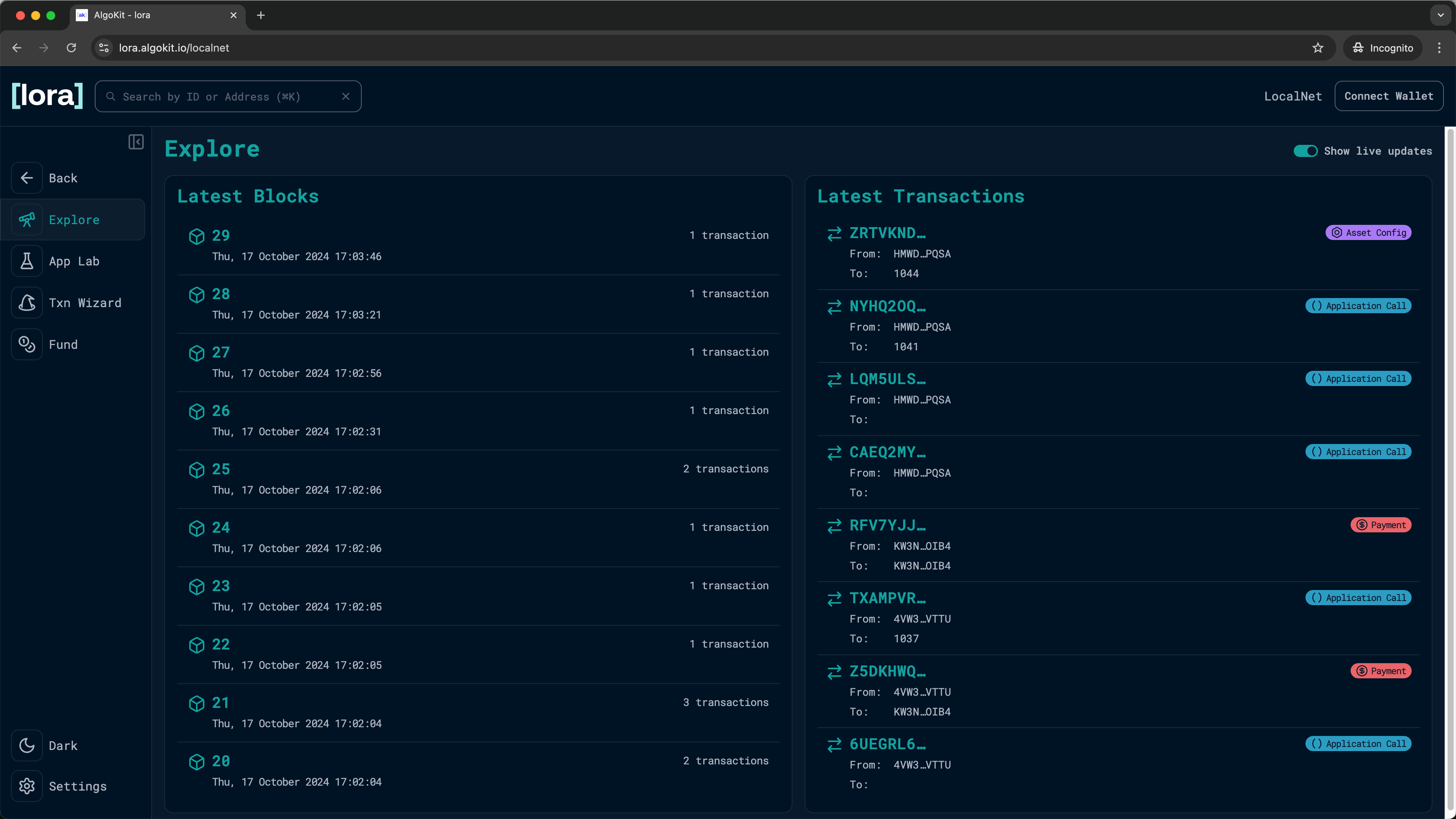Open the LocalNet network selector
Screen dimensions: 1456x819
pyautogui.click(x=1293, y=97)
